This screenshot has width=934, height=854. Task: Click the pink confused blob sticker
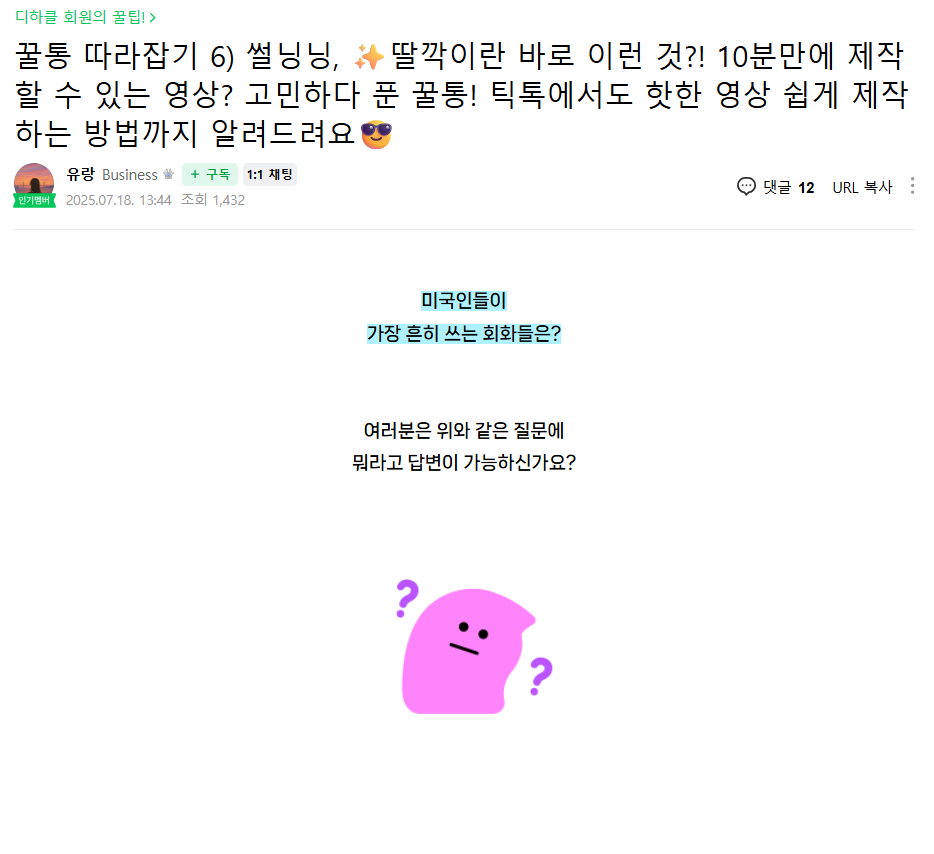coord(474,647)
